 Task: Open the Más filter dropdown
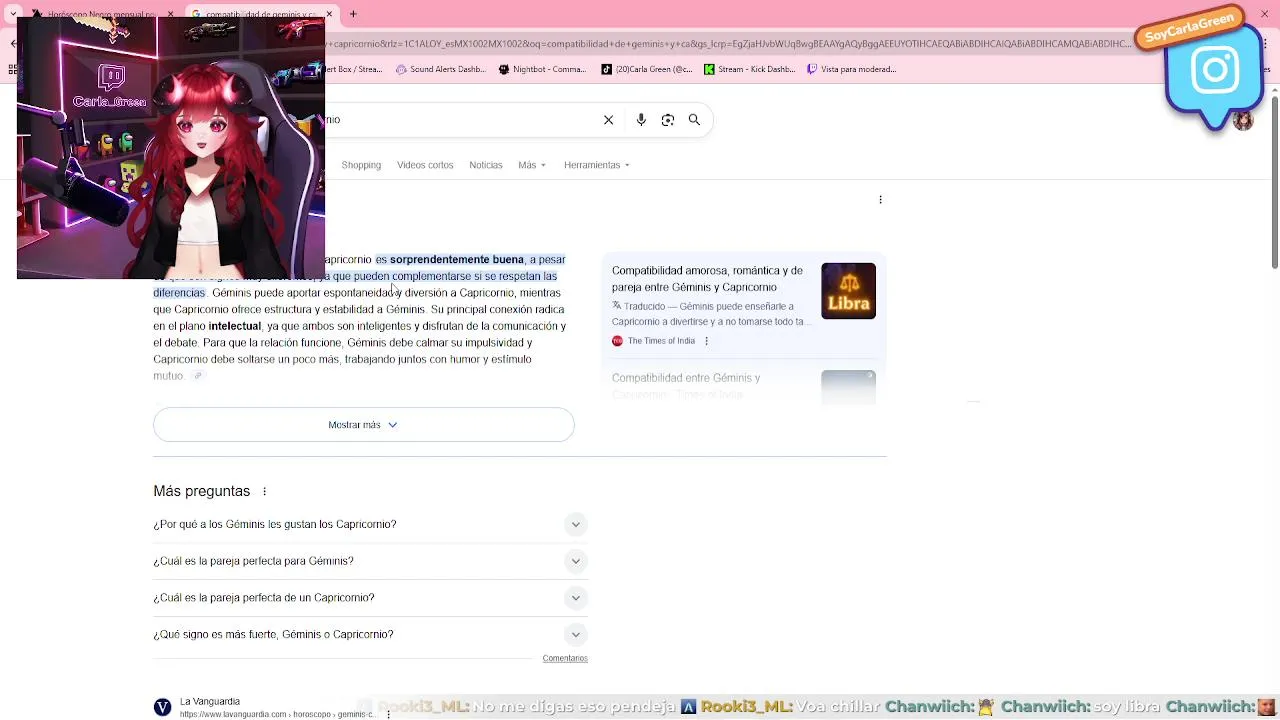[532, 165]
